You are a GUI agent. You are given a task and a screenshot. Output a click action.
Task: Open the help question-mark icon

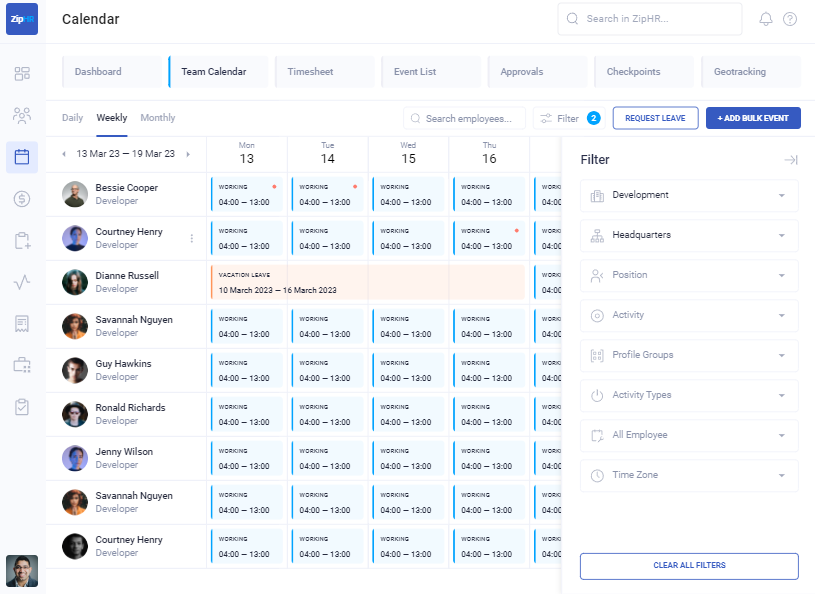click(x=789, y=19)
